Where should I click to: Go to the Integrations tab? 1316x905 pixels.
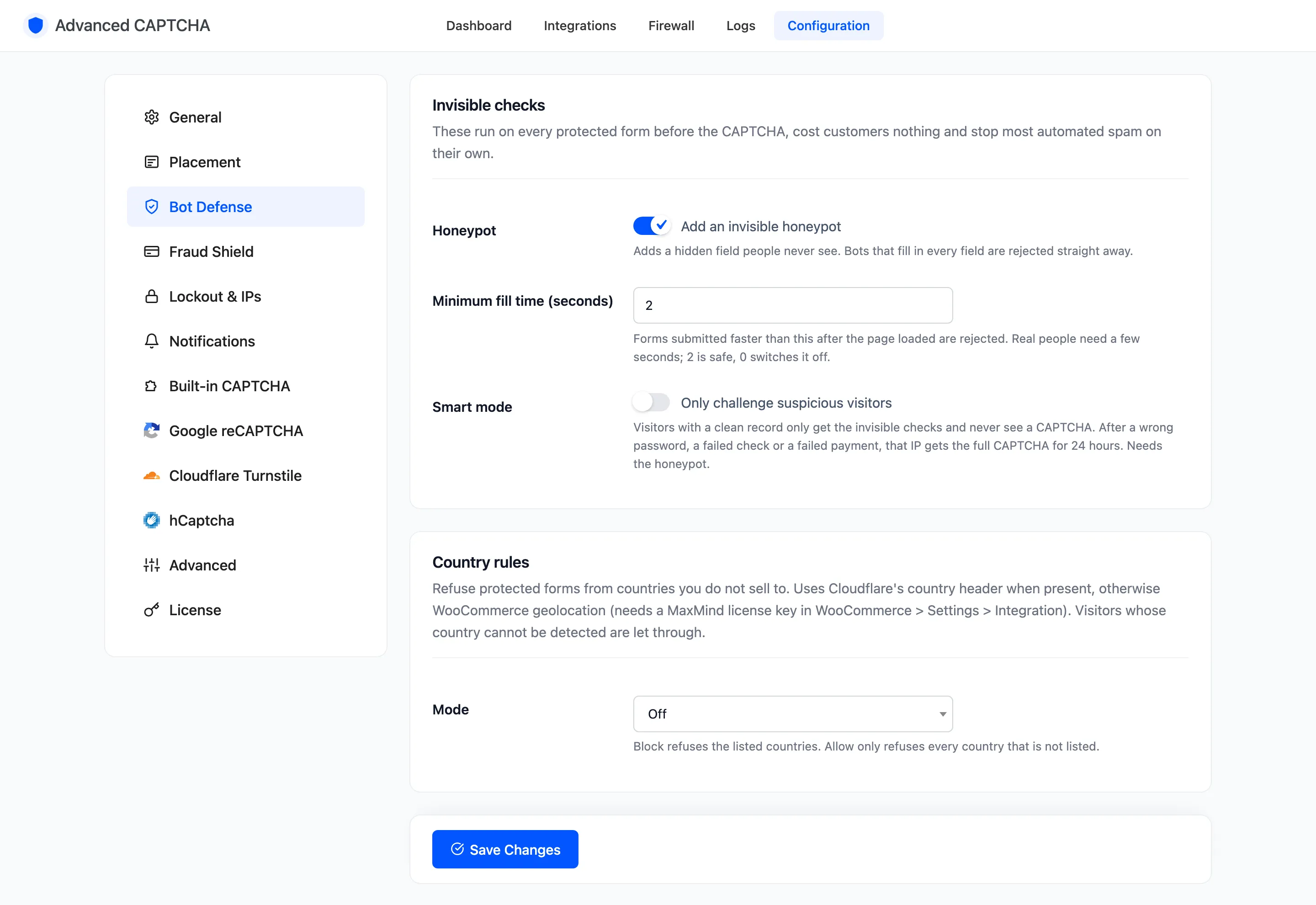click(580, 26)
